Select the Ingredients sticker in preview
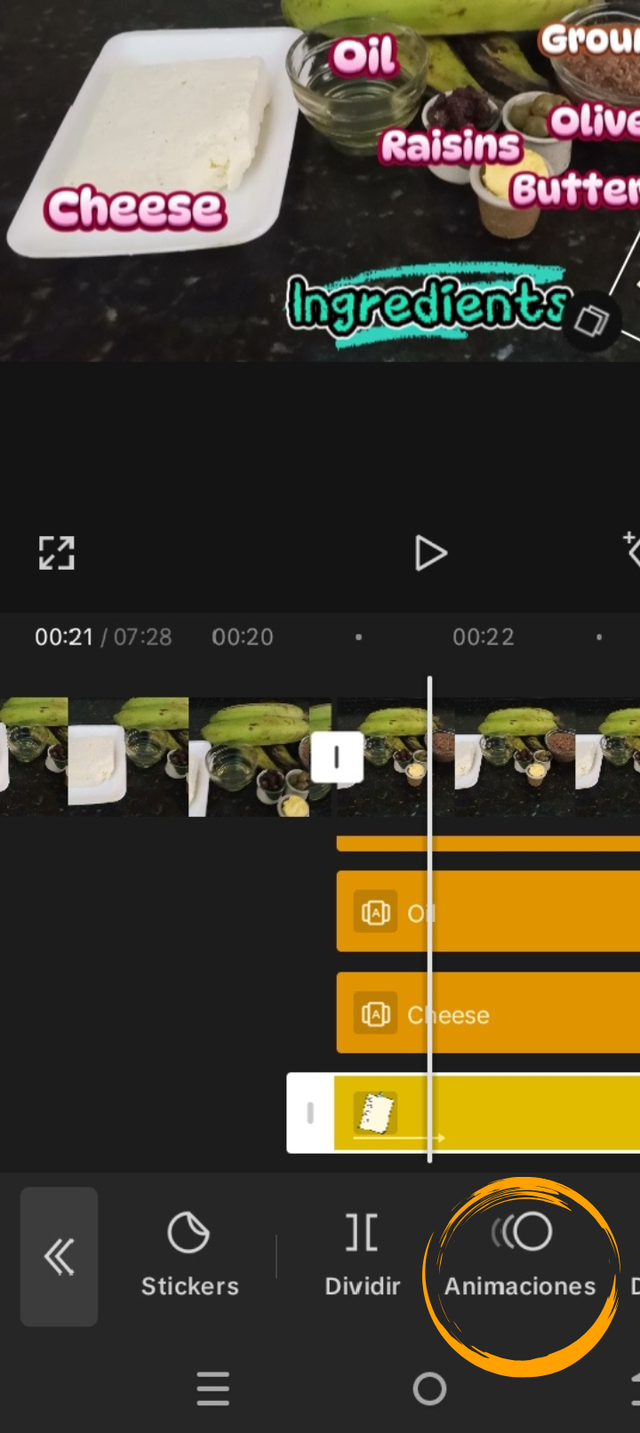 tap(426, 302)
